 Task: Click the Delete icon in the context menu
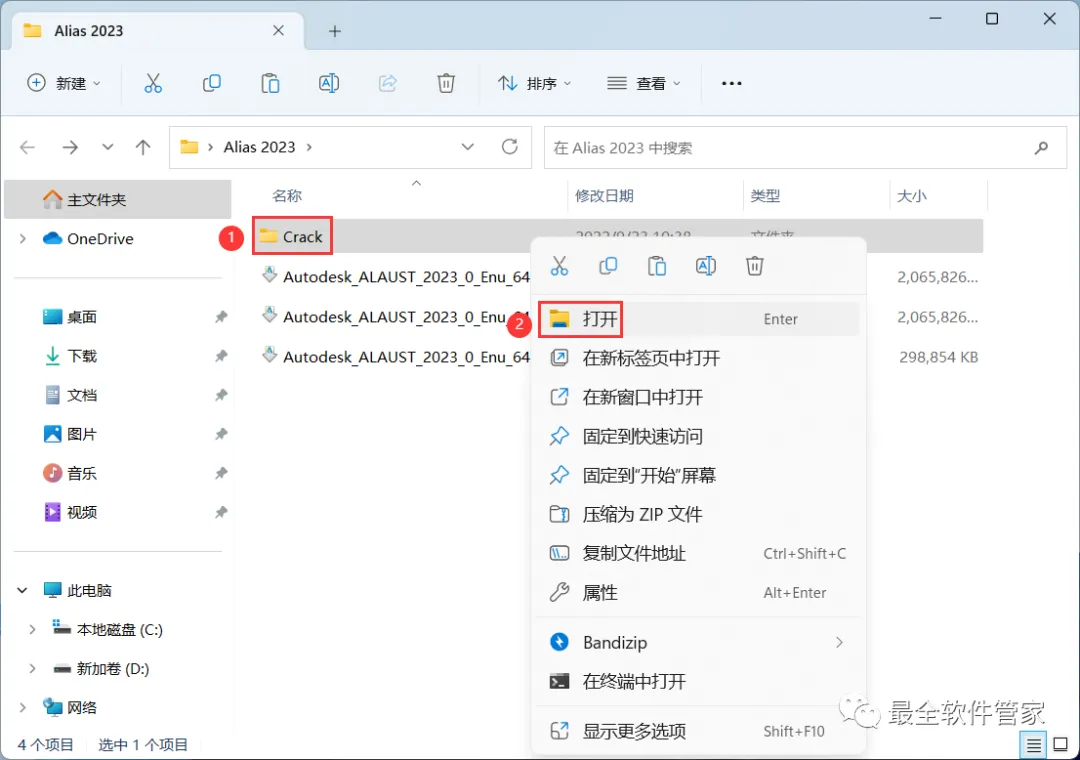click(755, 266)
